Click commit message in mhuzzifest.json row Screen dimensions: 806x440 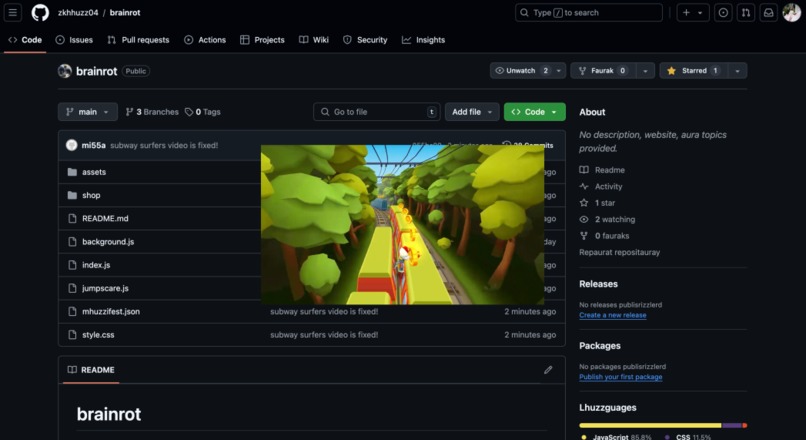(324, 311)
